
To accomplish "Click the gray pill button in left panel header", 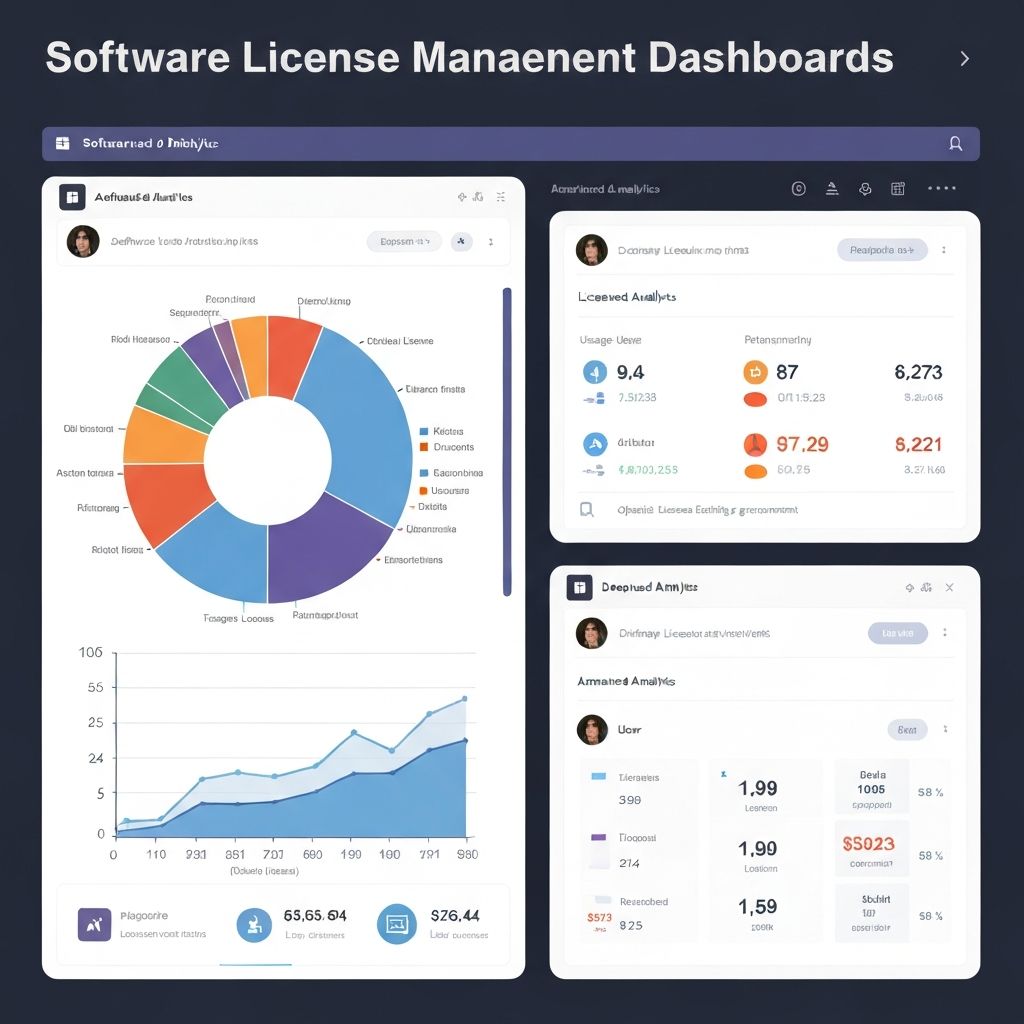I will 404,241.
